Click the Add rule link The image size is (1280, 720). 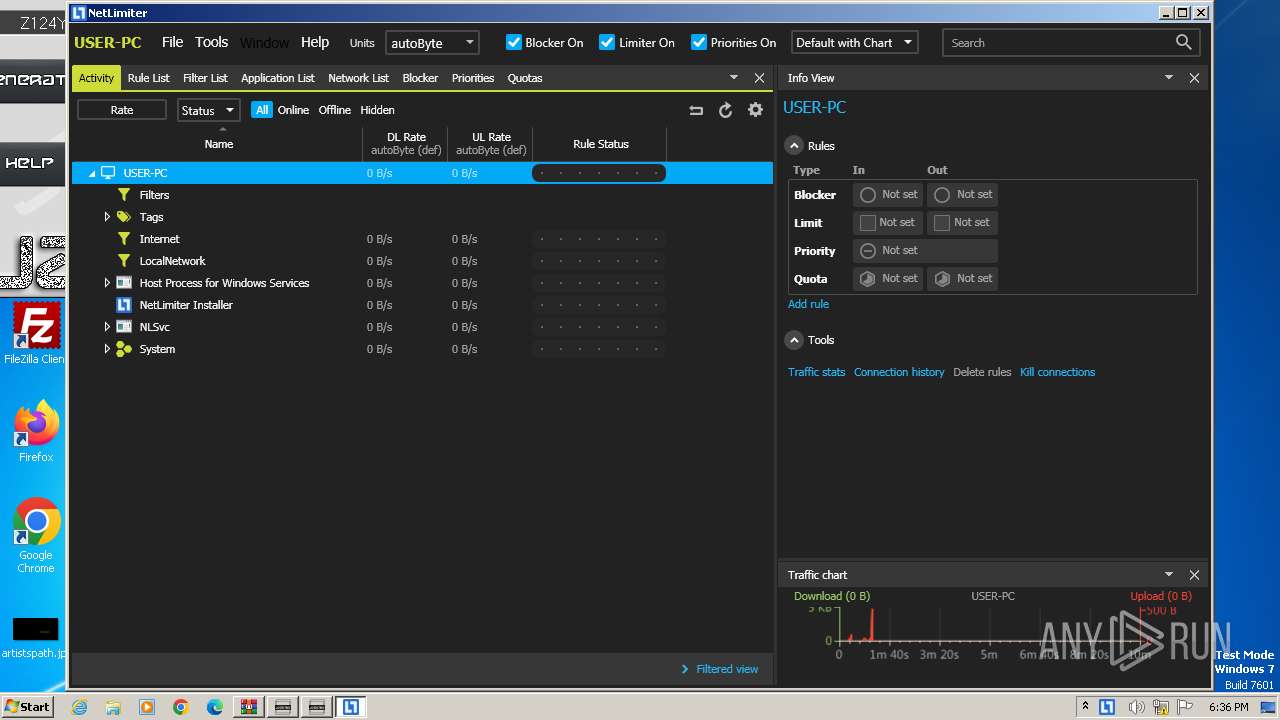pyautogui.click(x=808, y=304)
